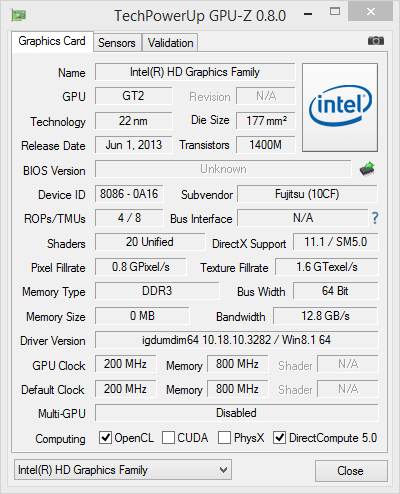Image resolution: width=400 pixels, height=494 pixels.
Task: Click the Name field showing Intel(R) HD Graphics
Action: [195, 72]
